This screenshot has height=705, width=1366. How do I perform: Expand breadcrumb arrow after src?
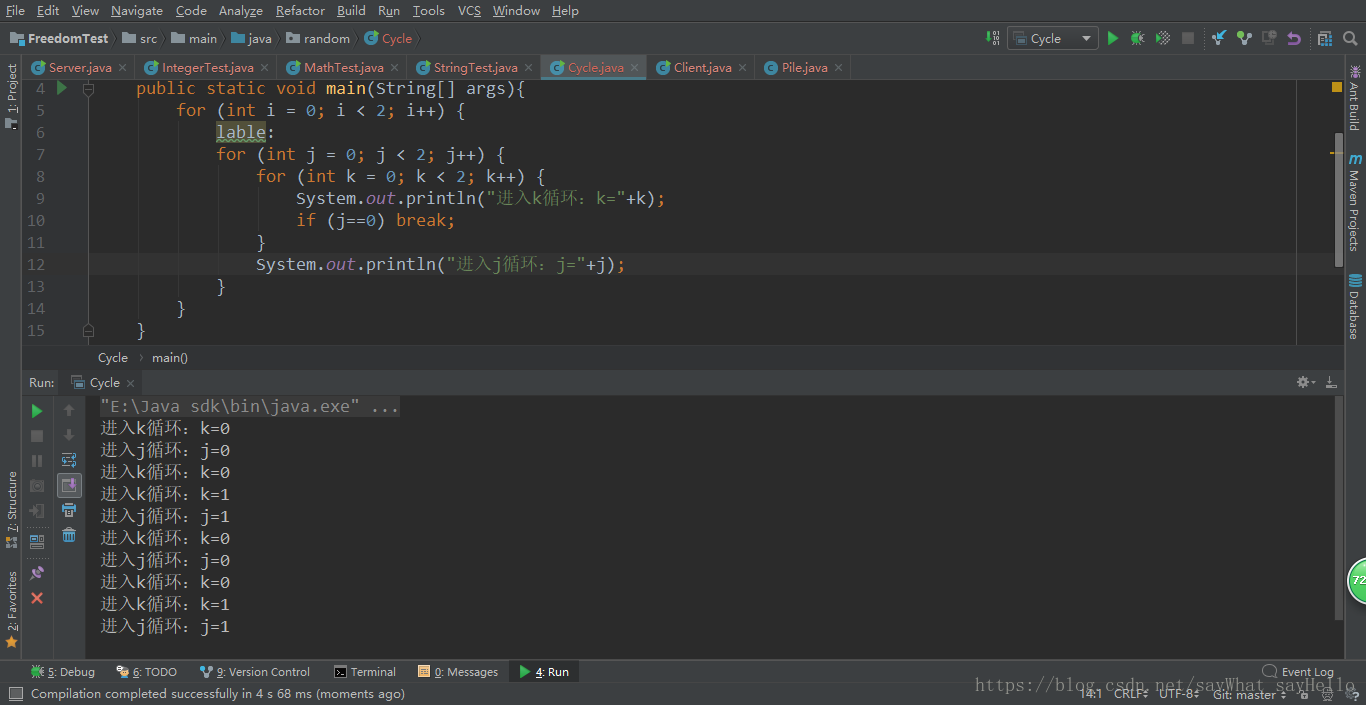[x=164, y=38]
